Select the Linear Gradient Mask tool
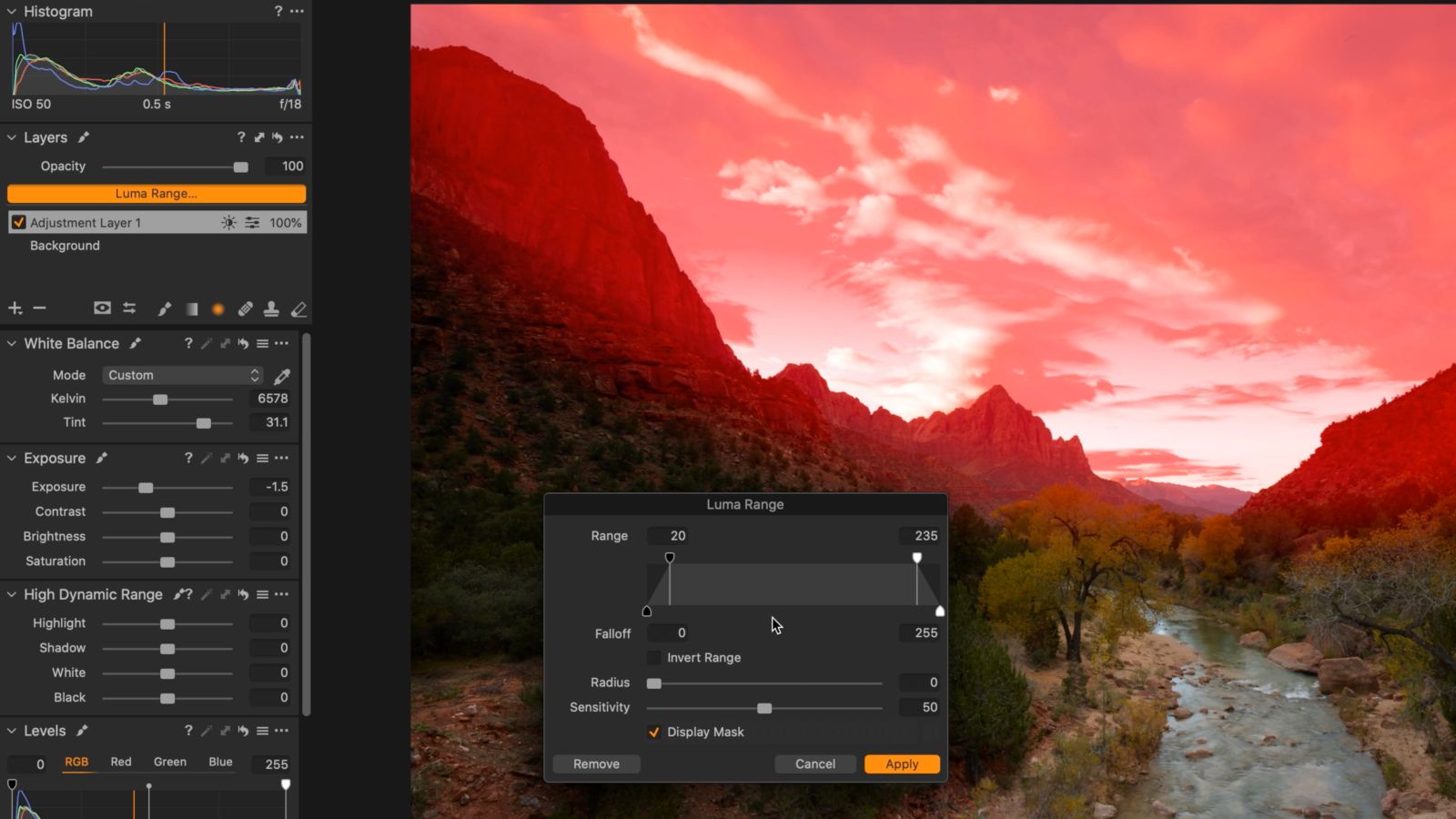 (191, 308)
